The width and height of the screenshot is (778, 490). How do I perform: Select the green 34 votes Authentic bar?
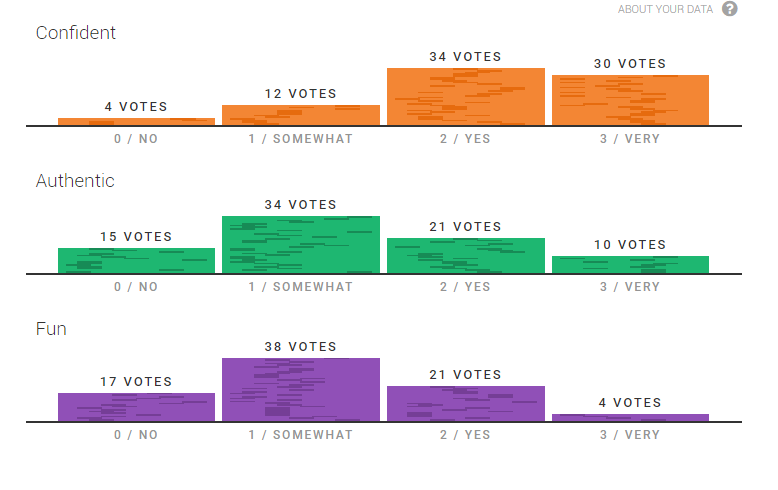[301, 245]
